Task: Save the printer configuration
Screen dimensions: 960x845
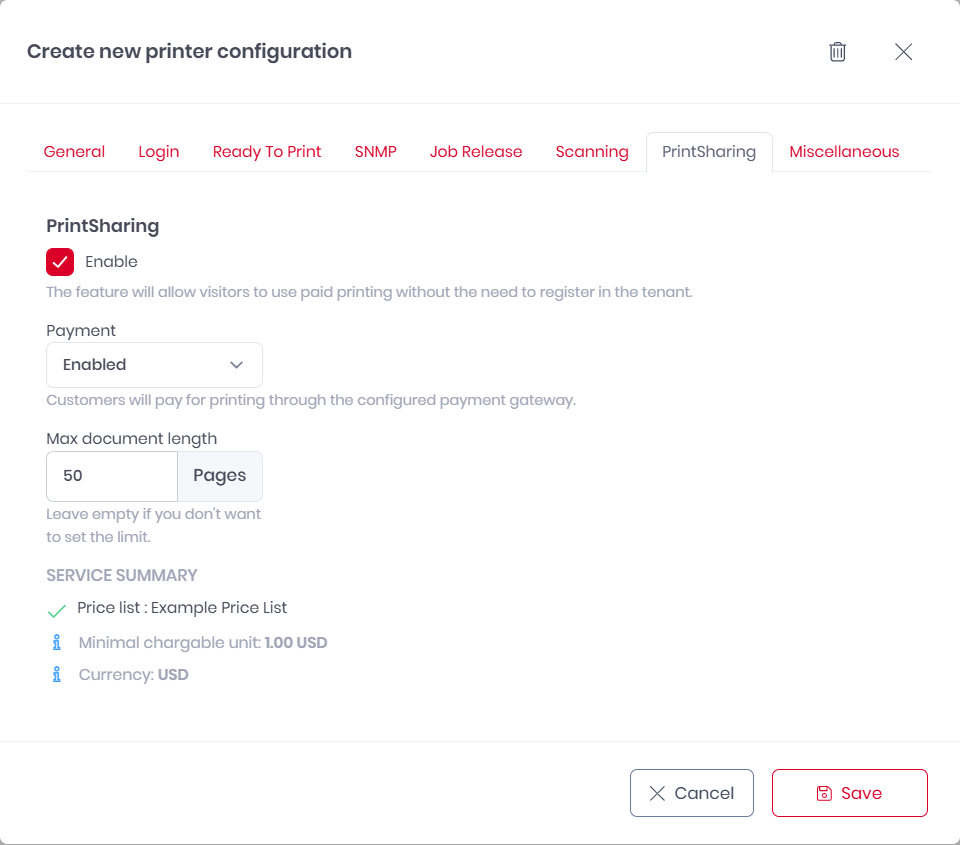Action: 850,793
